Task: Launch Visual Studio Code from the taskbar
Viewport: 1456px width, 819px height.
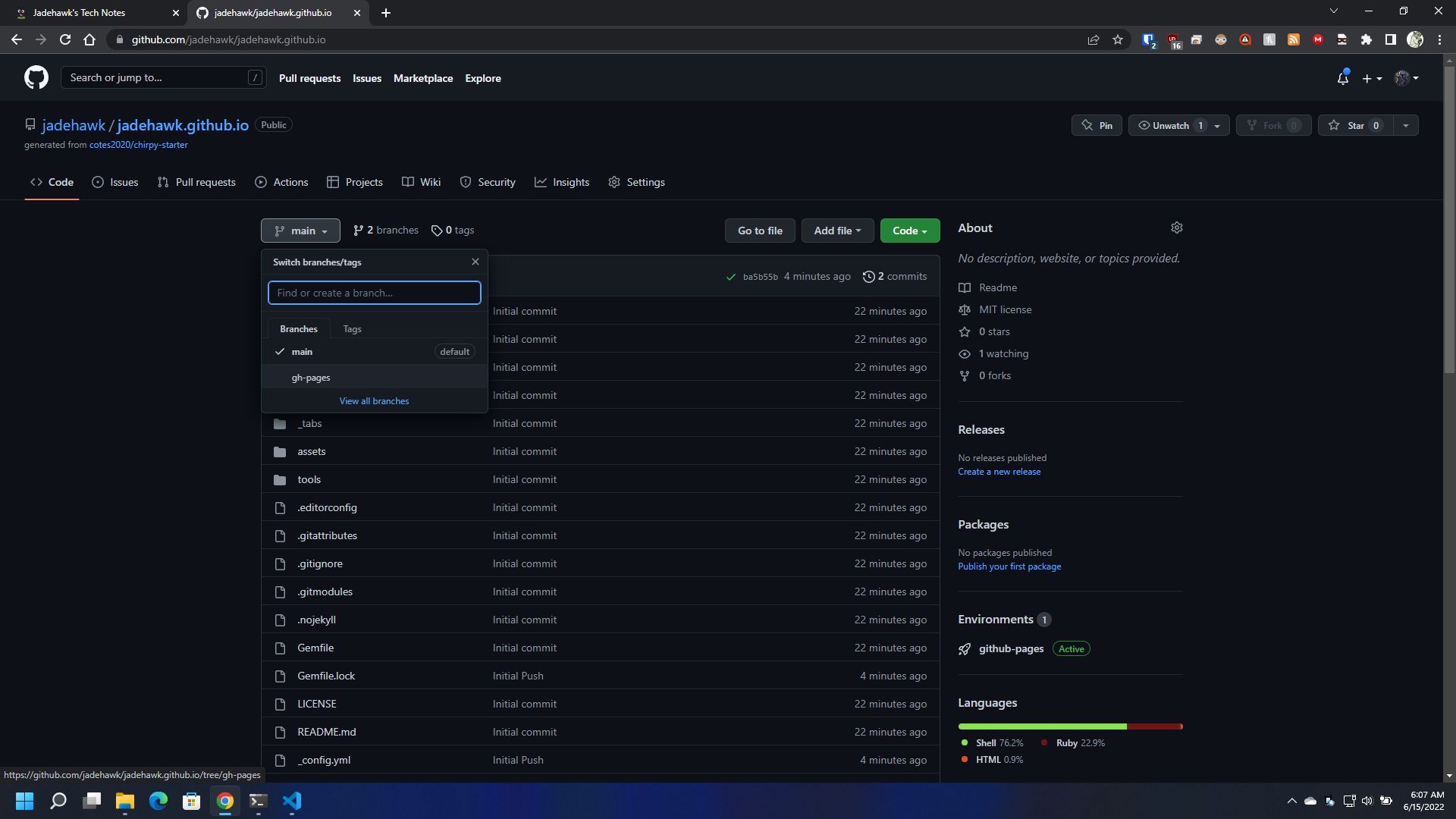Action: (x=291, y=801)
